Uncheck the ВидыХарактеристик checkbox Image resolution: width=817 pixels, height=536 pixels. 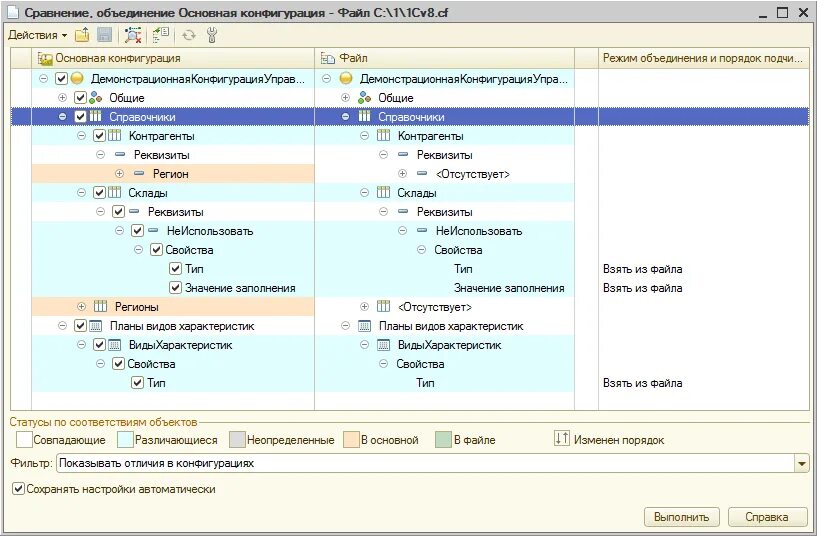coord(100,345)
